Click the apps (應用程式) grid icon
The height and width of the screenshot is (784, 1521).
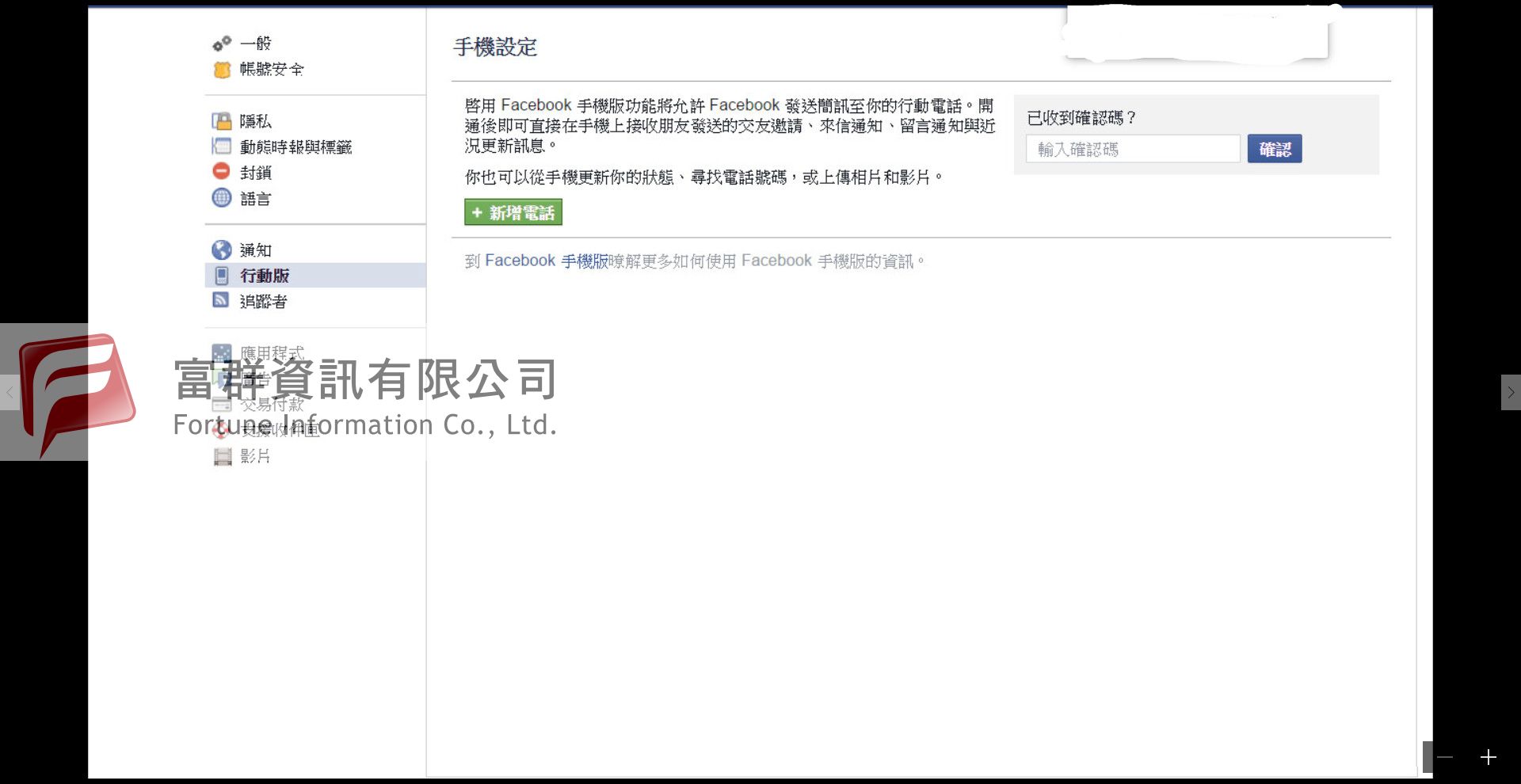222,352
